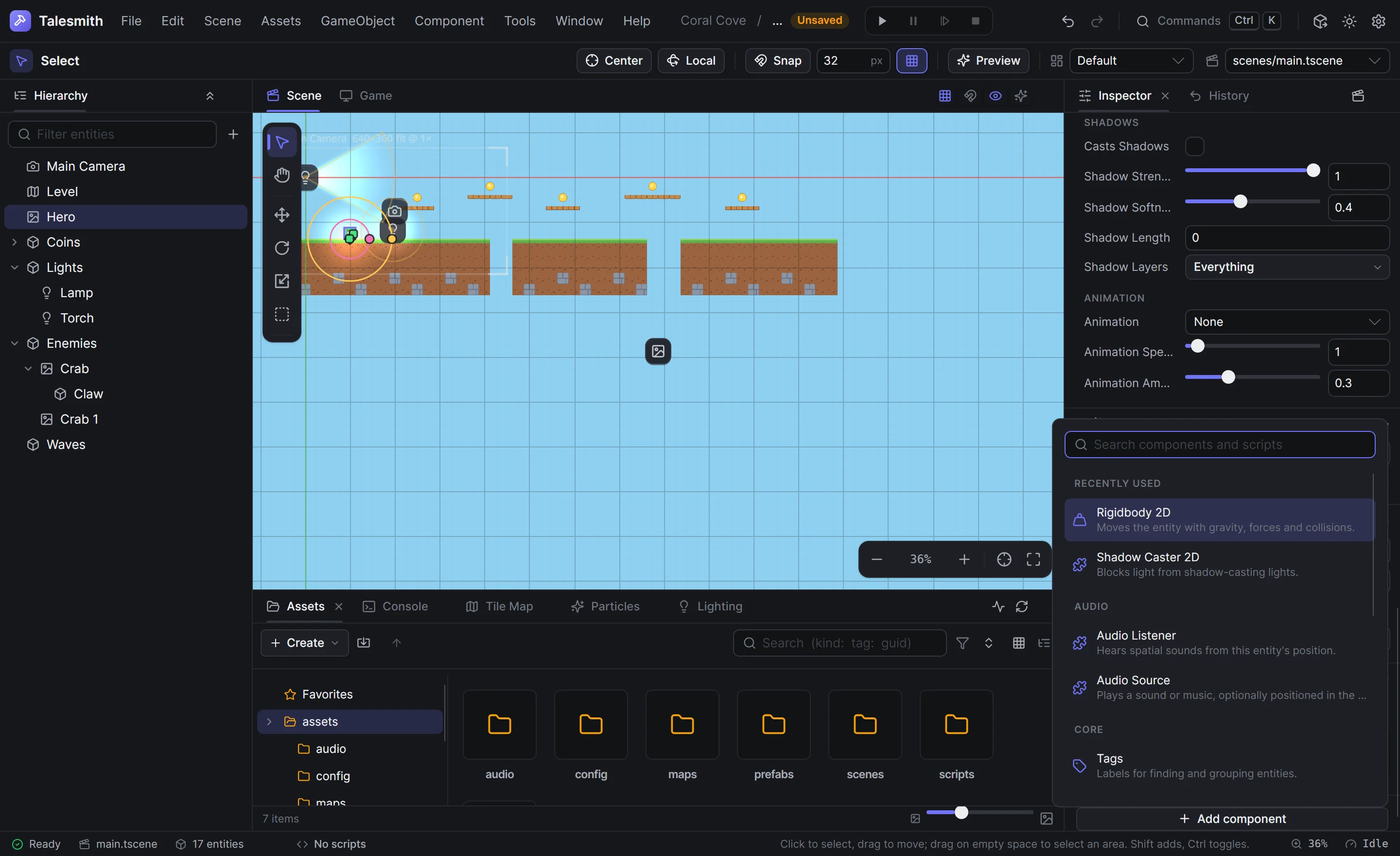Toggle the Snap button

(778, 60)
